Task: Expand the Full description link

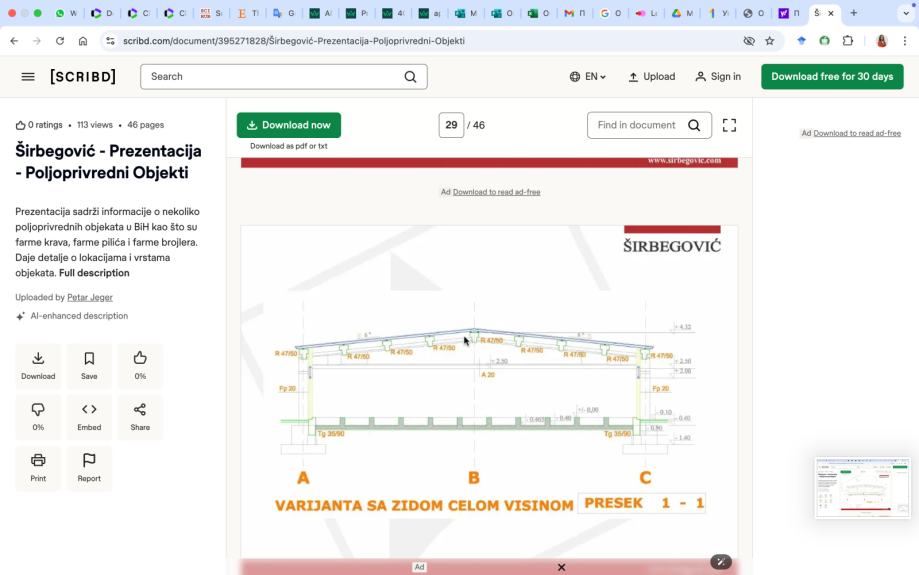Action: click(94, 273)
